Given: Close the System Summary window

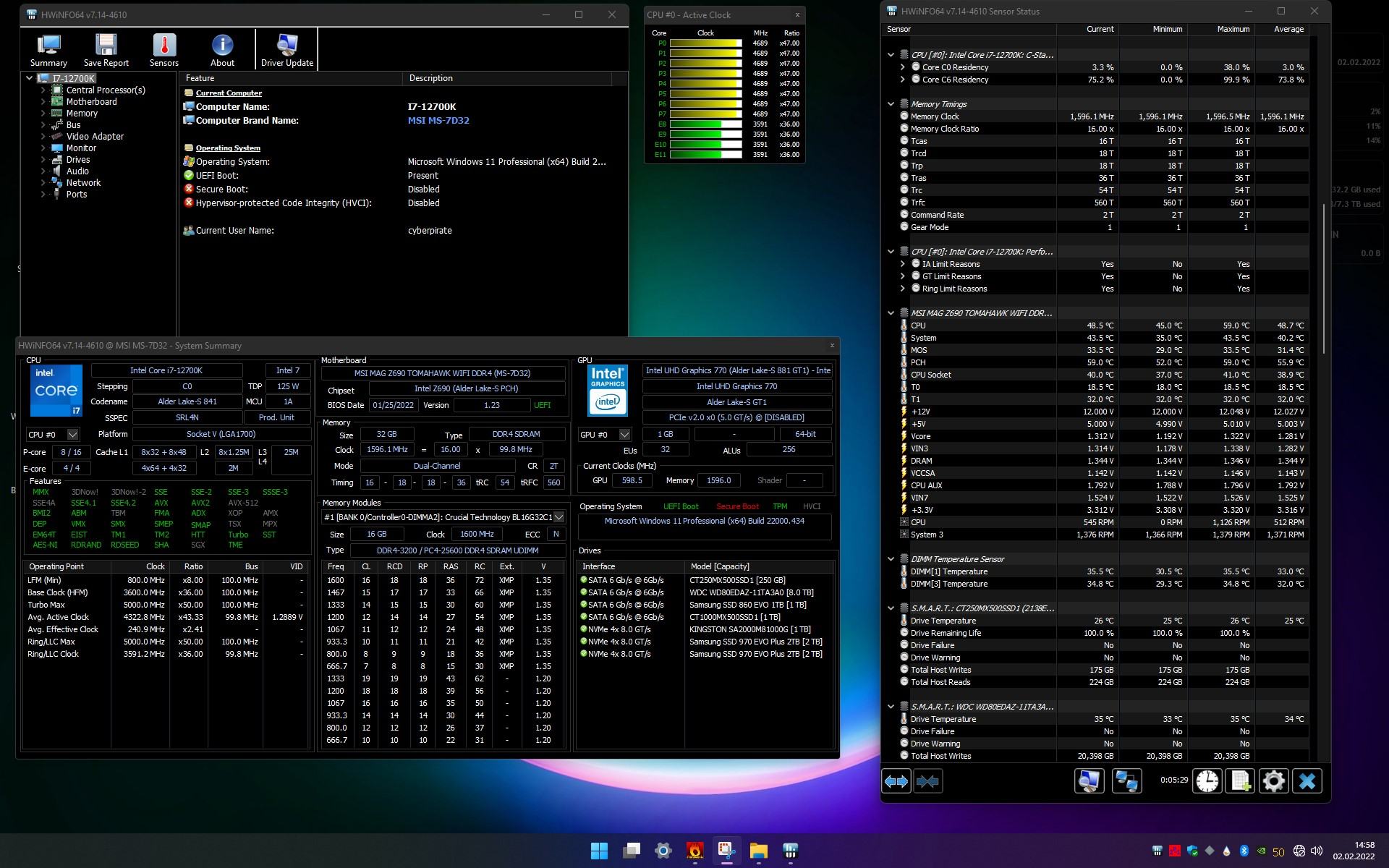Looking at the screenshot, I should click(x=832, y=346).
